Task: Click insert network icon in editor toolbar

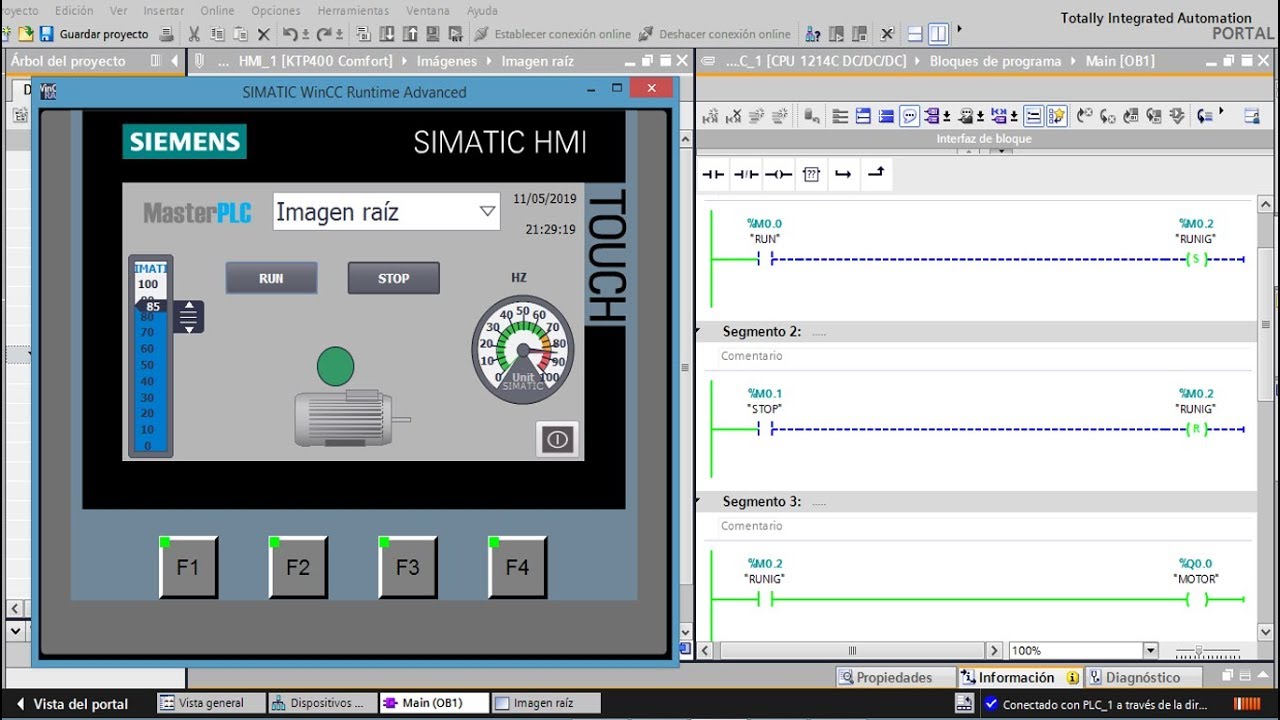Action: click(x=710, y=115)
